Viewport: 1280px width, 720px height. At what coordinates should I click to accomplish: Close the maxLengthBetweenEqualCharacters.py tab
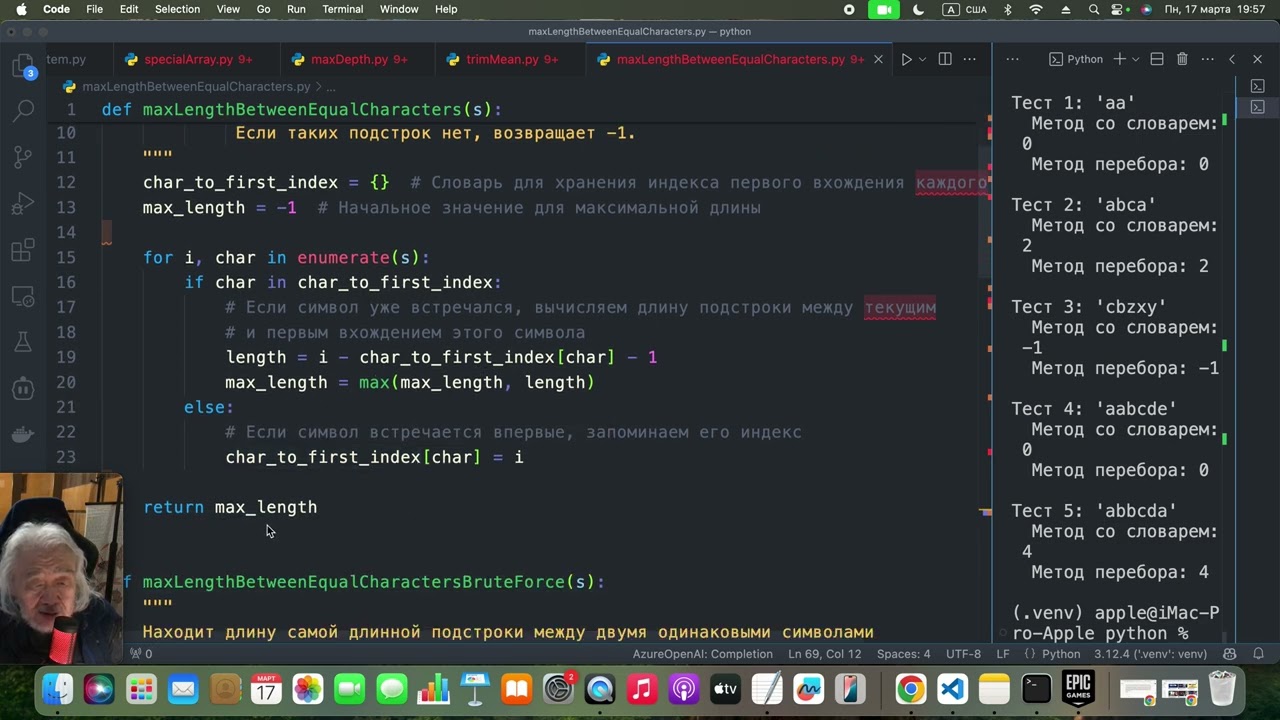(878, 59)
